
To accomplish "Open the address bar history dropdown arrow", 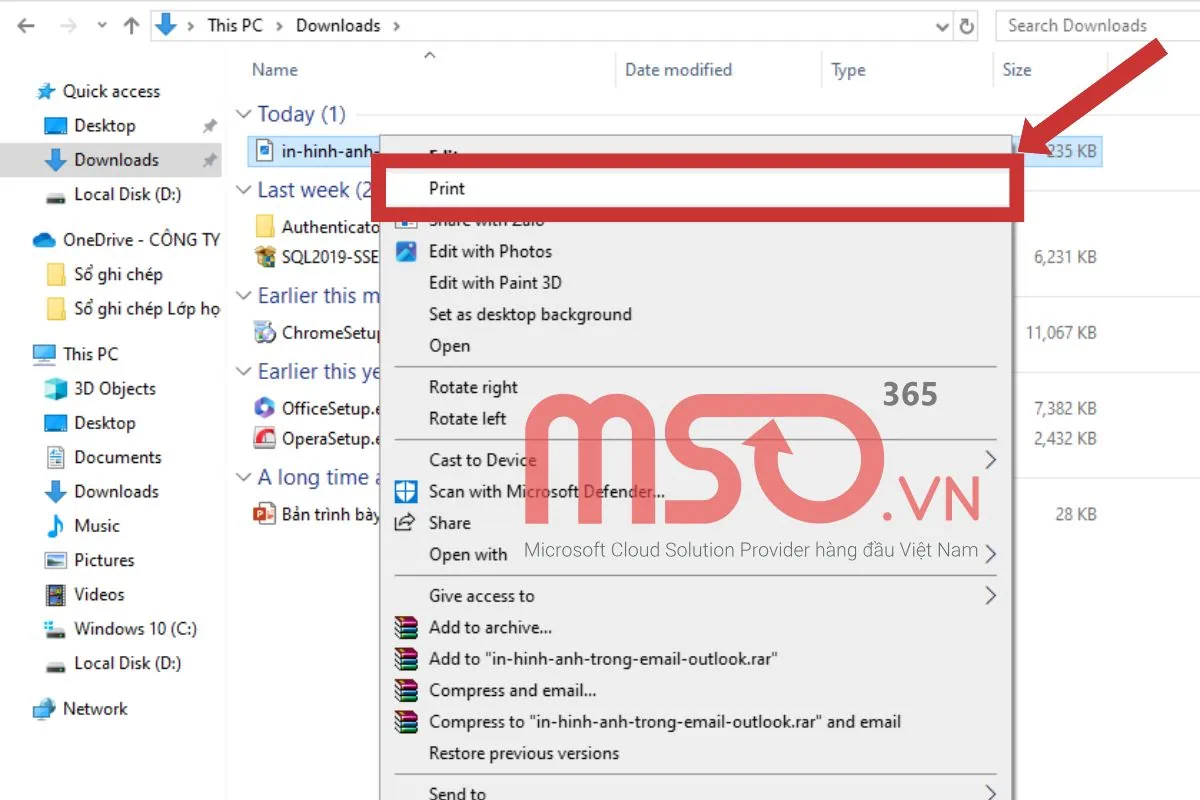I will [x=941, y=25].
